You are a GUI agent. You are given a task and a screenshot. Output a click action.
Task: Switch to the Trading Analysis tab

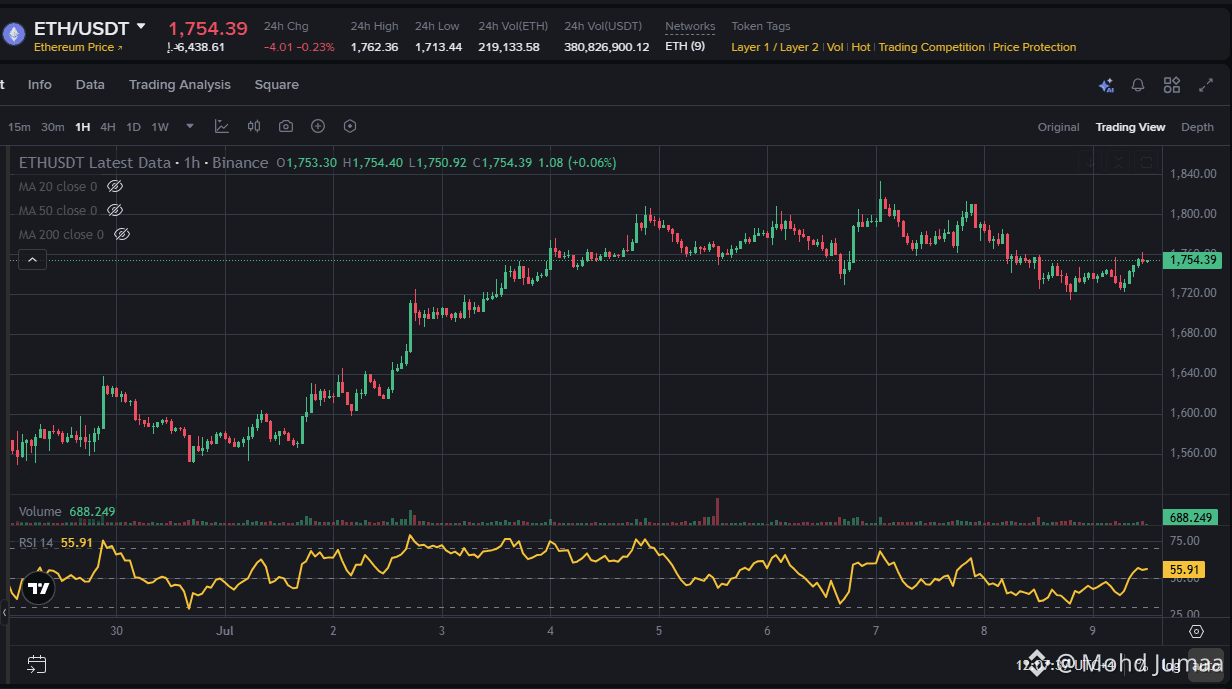[x=180, y=85]
